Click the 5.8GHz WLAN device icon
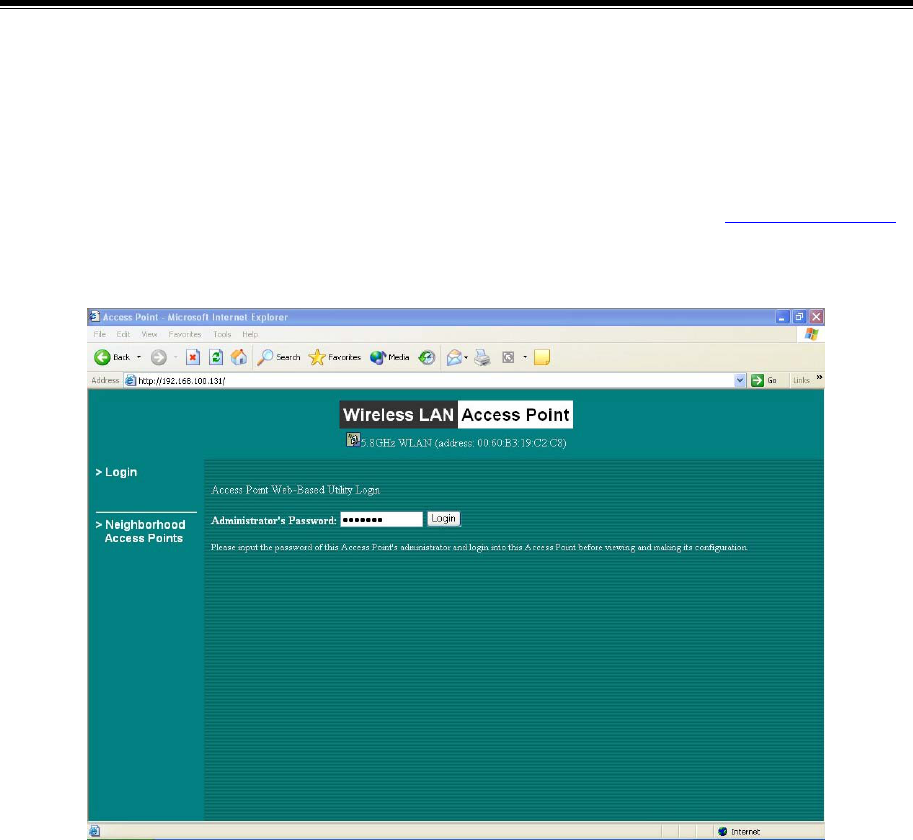Screen dimensions: 913x840 pyautogui.click(x=353, y=440)
